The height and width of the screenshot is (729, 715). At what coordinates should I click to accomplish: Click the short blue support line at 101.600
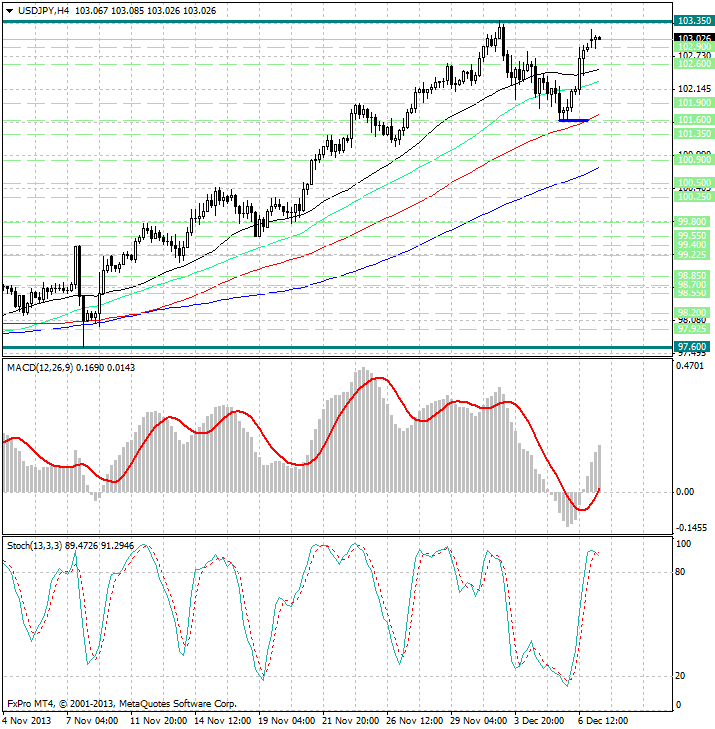coord(574,120)
